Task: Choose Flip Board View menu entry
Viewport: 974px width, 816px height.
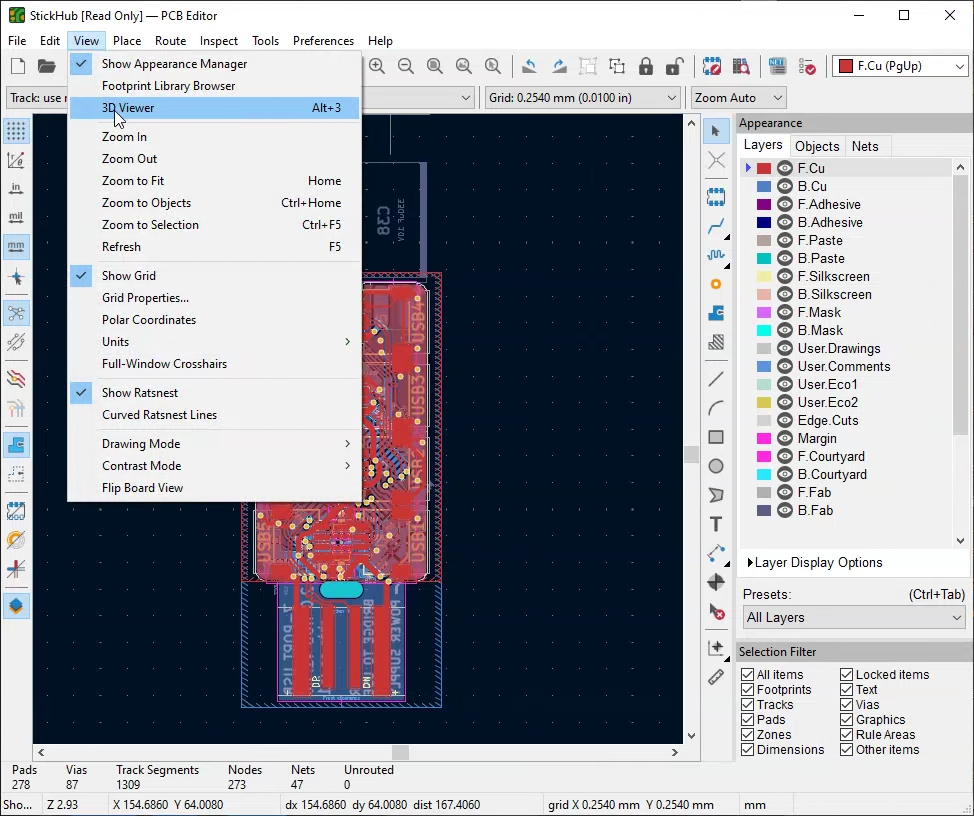Action: [142, 488]
